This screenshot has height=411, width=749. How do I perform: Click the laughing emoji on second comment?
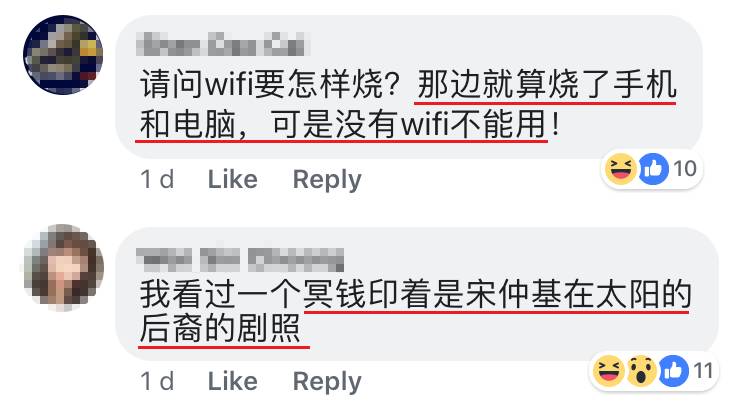(x=609, y=371)
